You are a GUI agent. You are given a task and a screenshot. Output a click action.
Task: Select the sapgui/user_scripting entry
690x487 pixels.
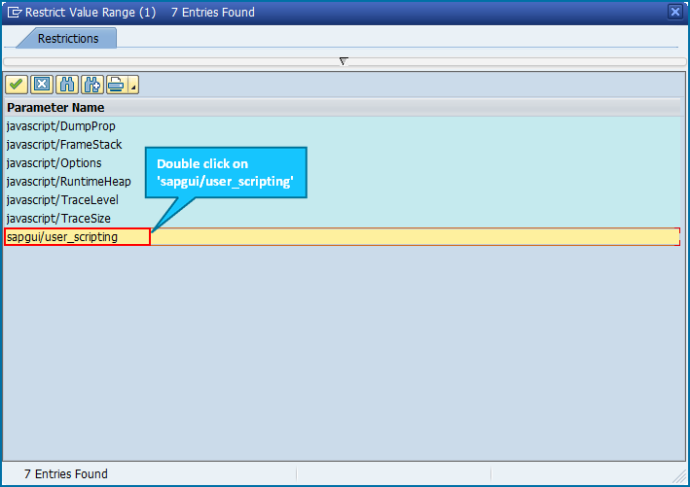pyautogui.click(x=342, y=237)
